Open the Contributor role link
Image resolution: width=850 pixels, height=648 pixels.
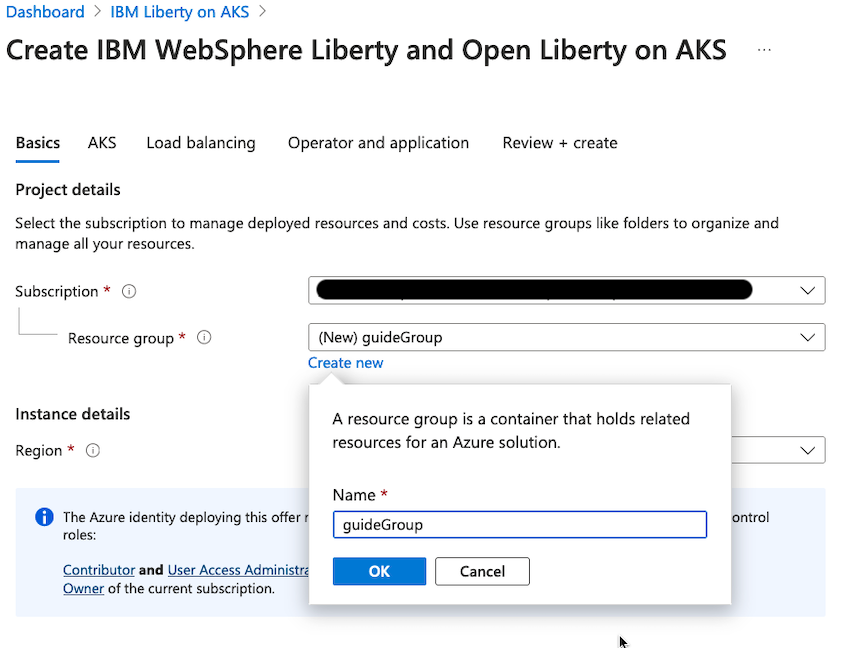pos(99,570)
